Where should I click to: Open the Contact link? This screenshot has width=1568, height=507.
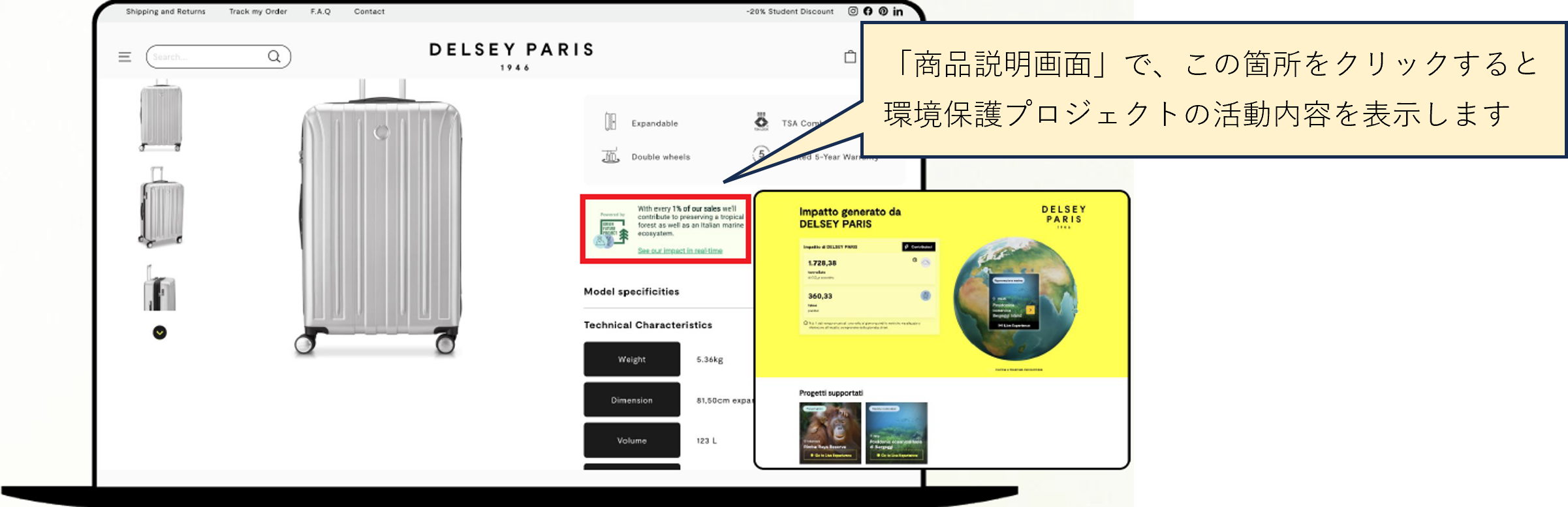point(369,11)
